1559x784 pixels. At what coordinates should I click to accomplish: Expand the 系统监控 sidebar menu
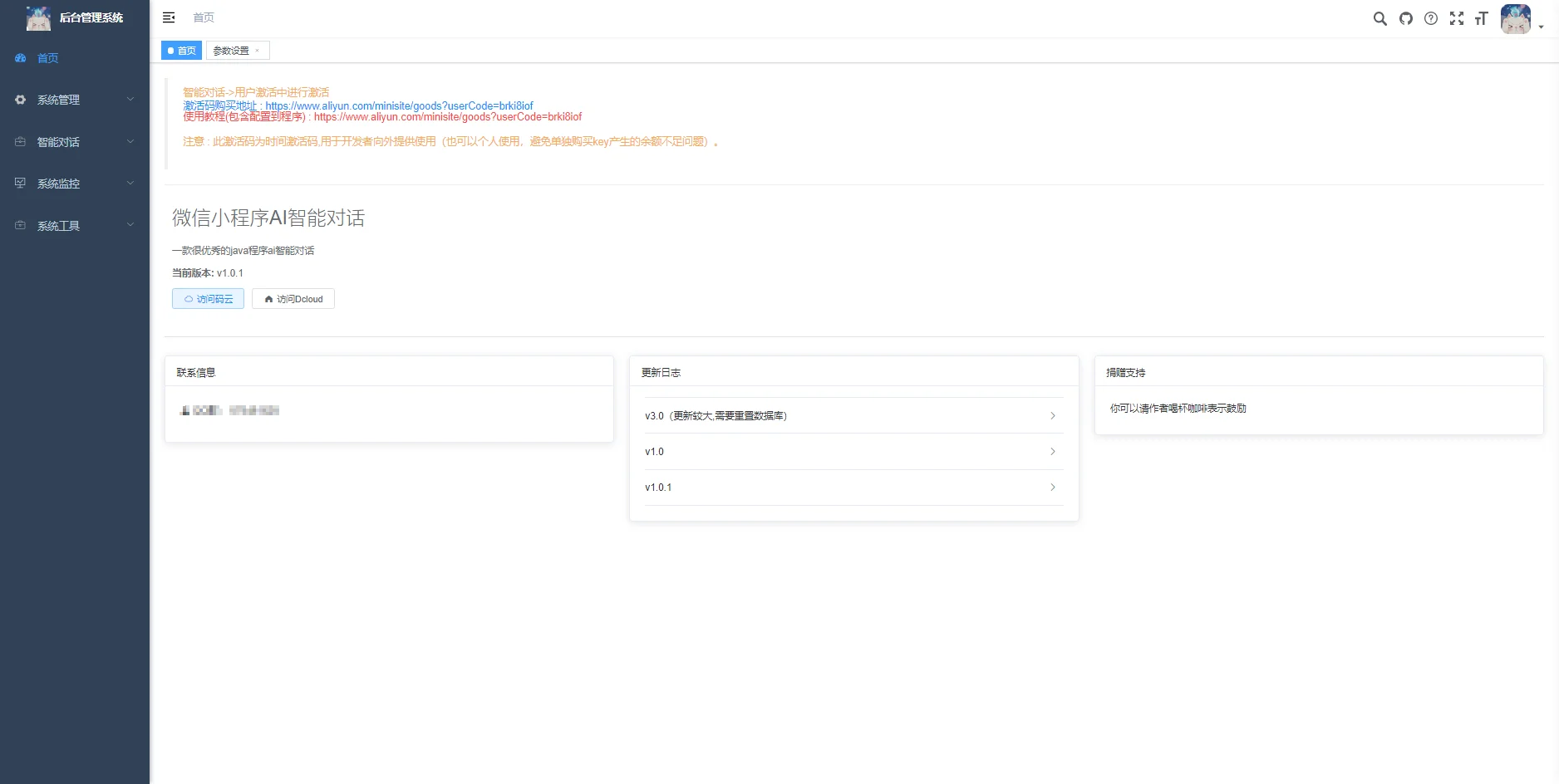click(75, 184)
